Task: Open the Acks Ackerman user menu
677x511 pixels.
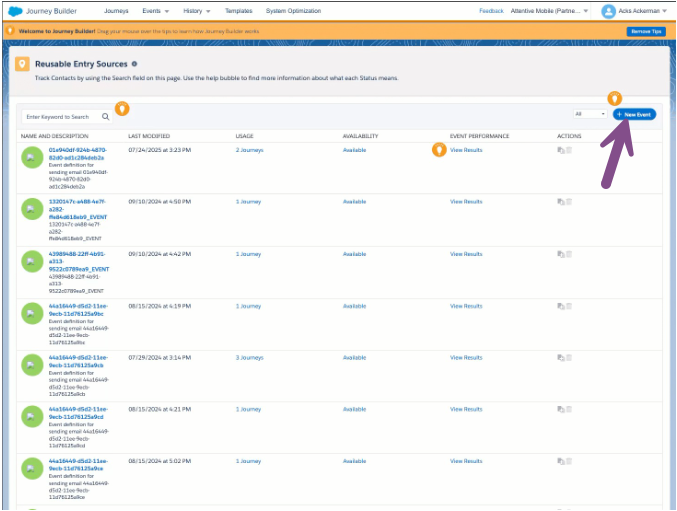Action: coord(635,11)
